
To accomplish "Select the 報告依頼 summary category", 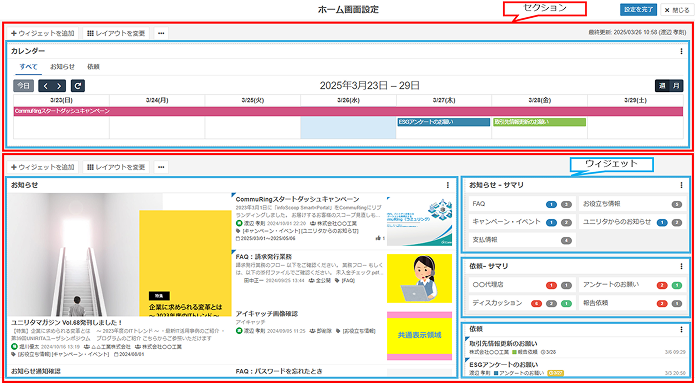I will click(x=633, y=303).
